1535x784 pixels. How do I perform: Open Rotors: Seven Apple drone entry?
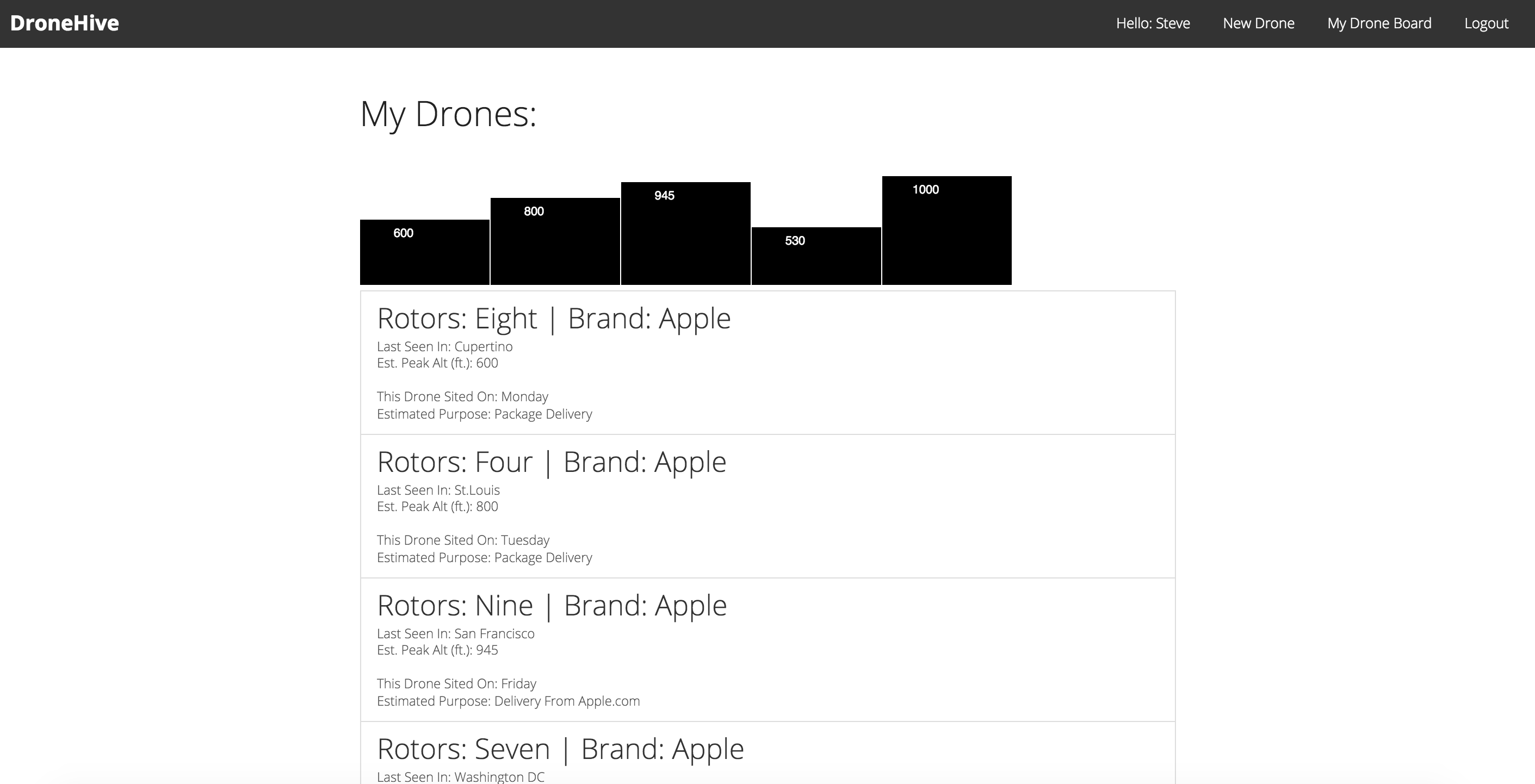[x=560, y=749]
